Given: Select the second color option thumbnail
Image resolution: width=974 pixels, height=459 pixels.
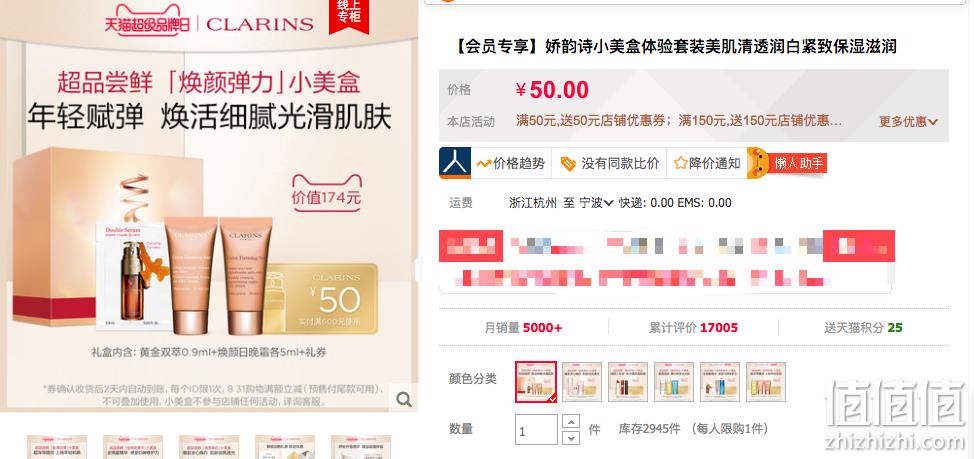Looking at the screenshot, I should (x=582, y=382).
